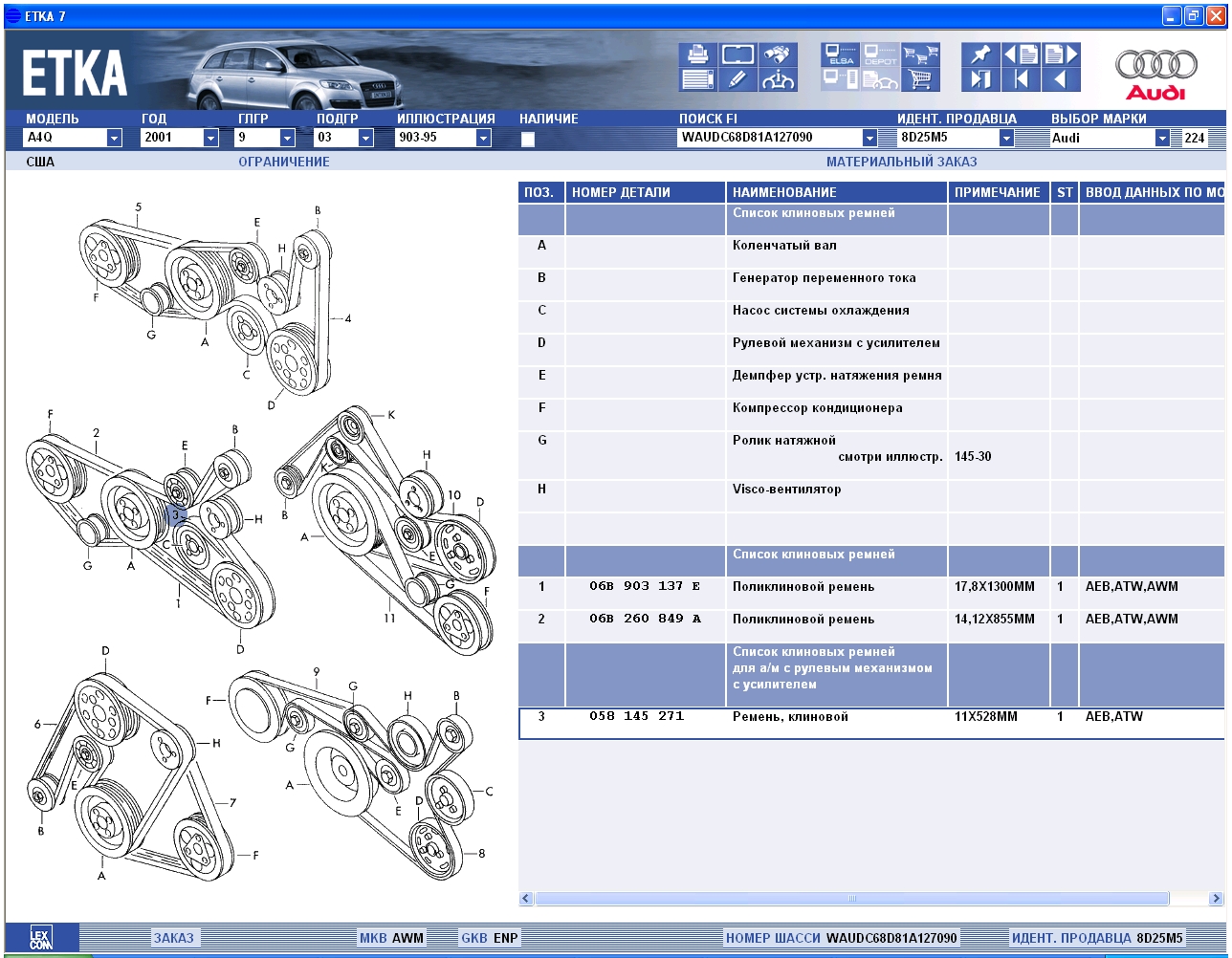Viewport: 1232px width, 958px height.
Task: Click the pencil edit icon
Action: click(x=737, y=79)
